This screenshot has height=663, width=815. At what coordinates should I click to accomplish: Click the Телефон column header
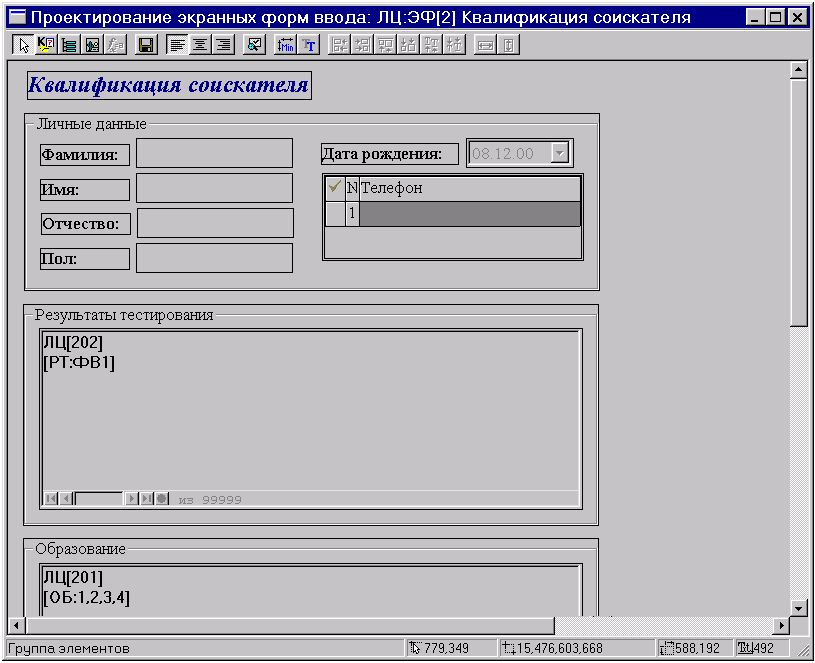(x=470, y=188)
